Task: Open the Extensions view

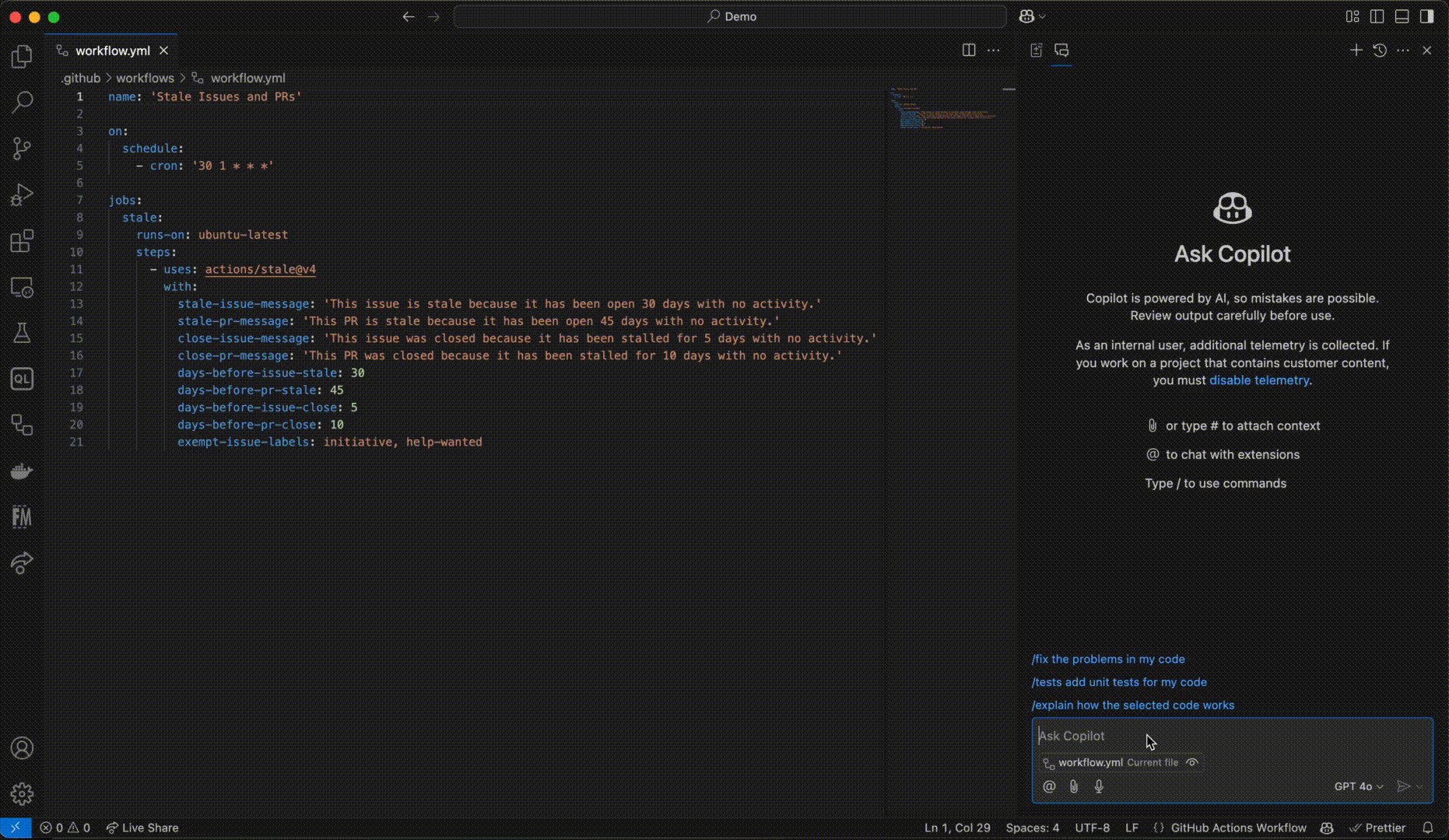Action: (x=22, y=240)
